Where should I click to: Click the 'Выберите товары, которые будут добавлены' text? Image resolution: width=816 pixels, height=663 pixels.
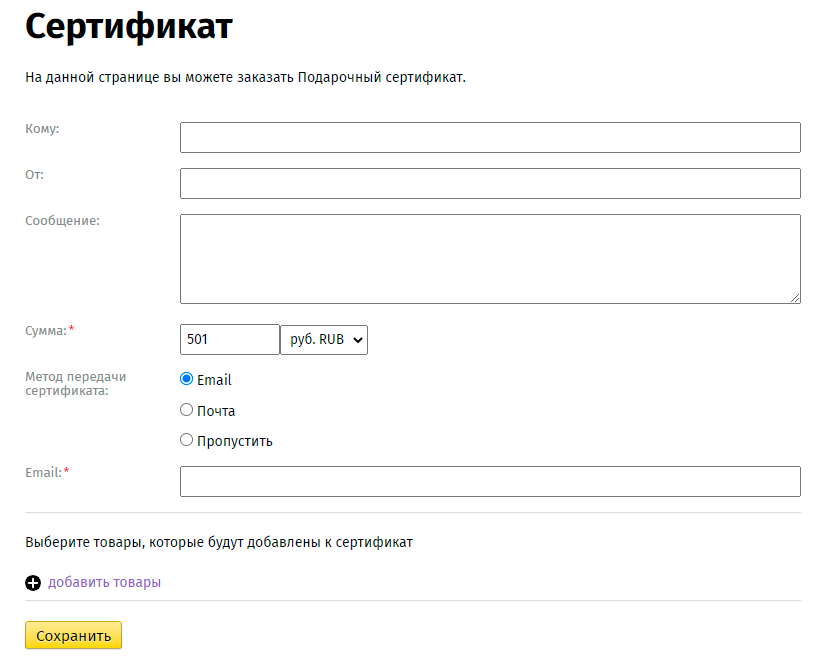(173, 542)
